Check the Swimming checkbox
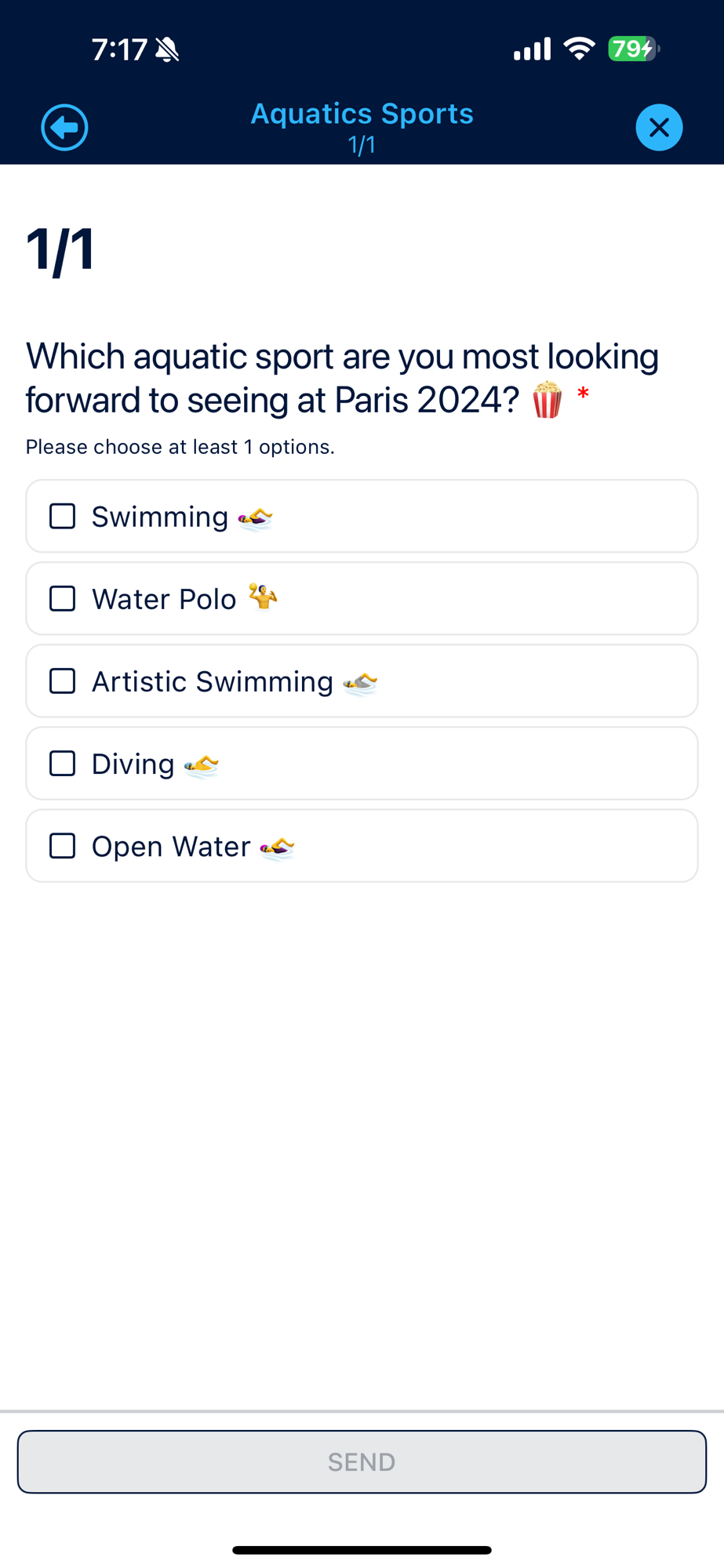Viewport: 724px width, 1568px height. coord(63,517)
